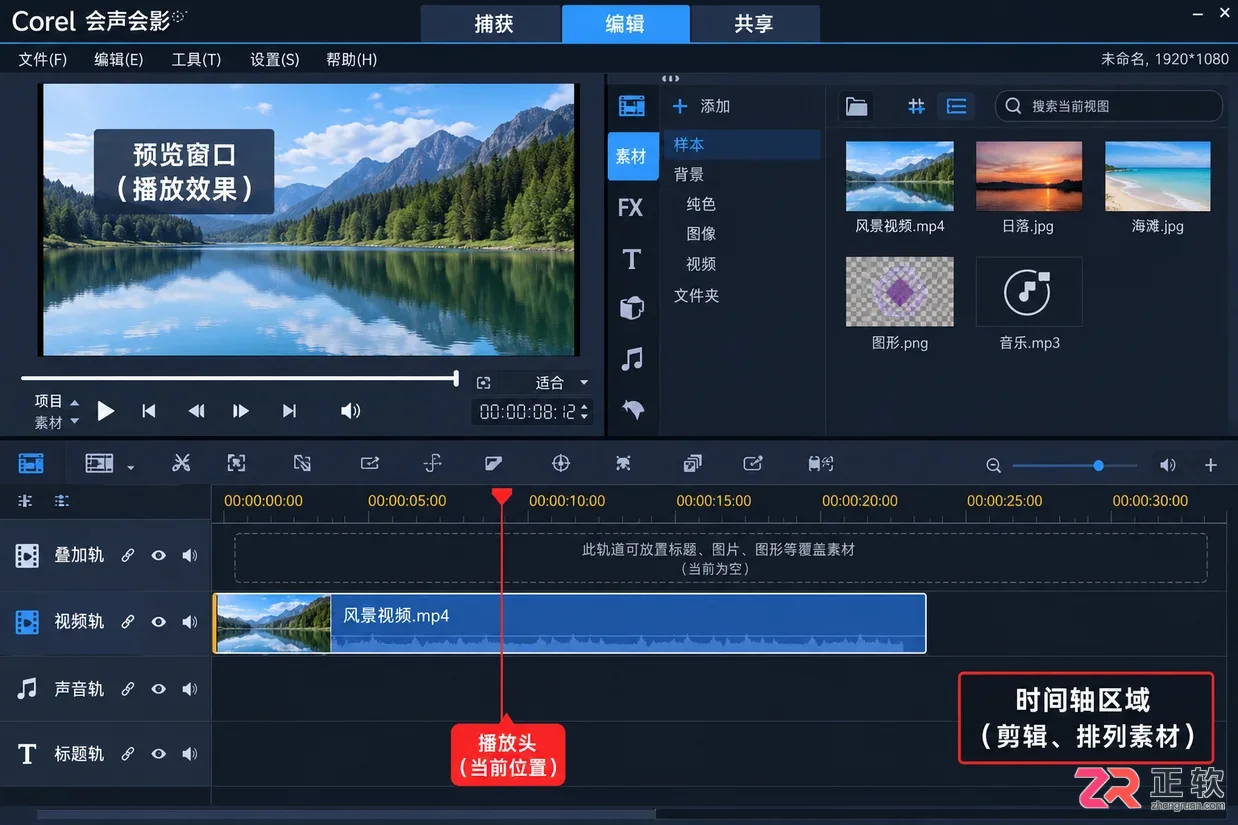1238x825 pixels.
Task: Click the import folder icon
Action: (x=856, y=106)
